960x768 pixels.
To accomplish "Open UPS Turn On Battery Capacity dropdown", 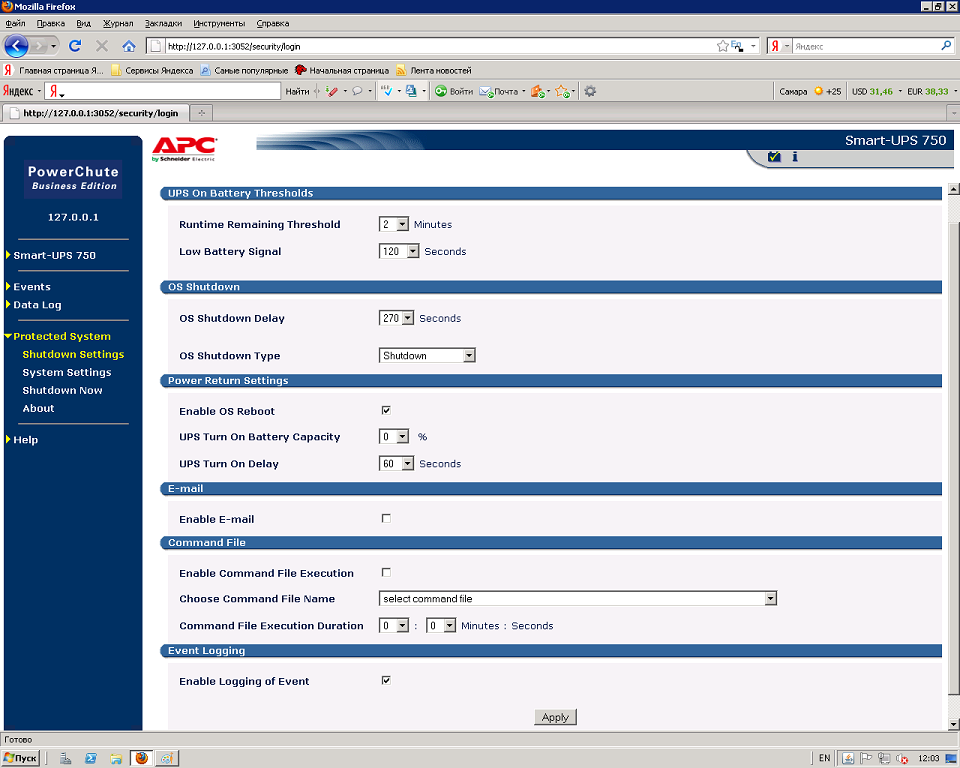I will coord(394,437).
